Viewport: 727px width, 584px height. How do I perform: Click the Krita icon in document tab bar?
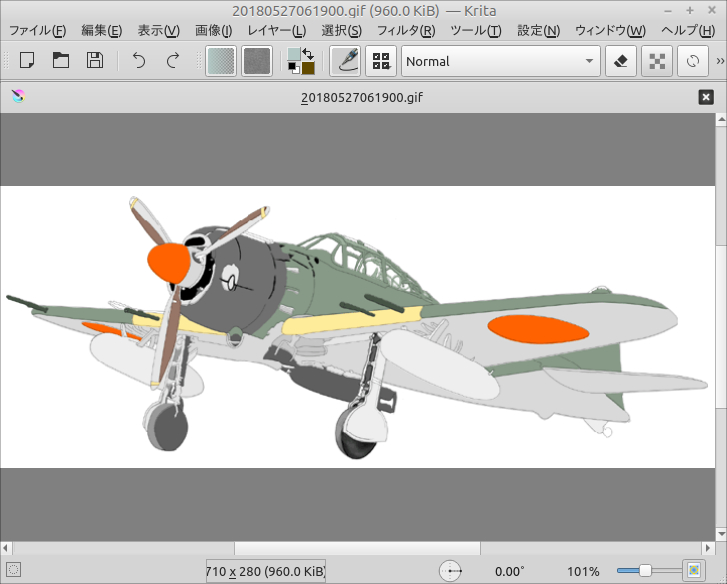click(x=19, y=96)
